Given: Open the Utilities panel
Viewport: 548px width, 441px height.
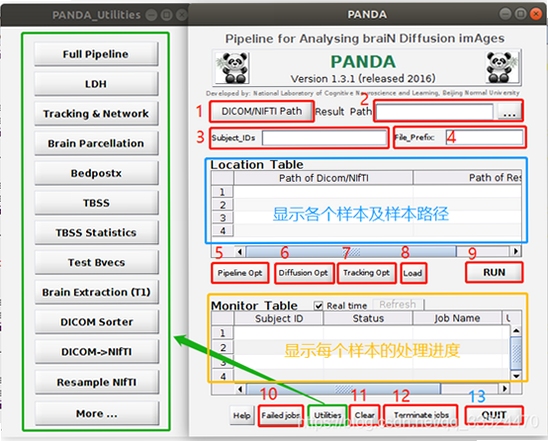Looking at the screenshot, I should [x=327, y=415].
